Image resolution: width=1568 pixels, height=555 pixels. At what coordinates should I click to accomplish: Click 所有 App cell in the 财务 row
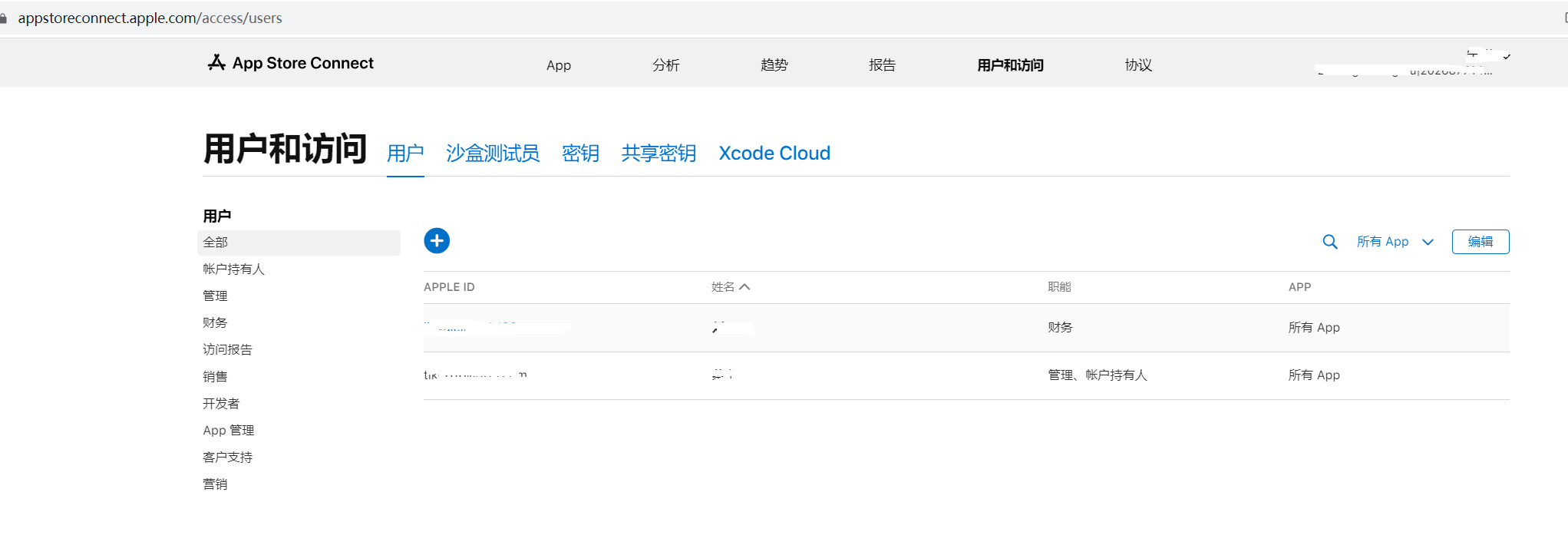(1314, 328)
